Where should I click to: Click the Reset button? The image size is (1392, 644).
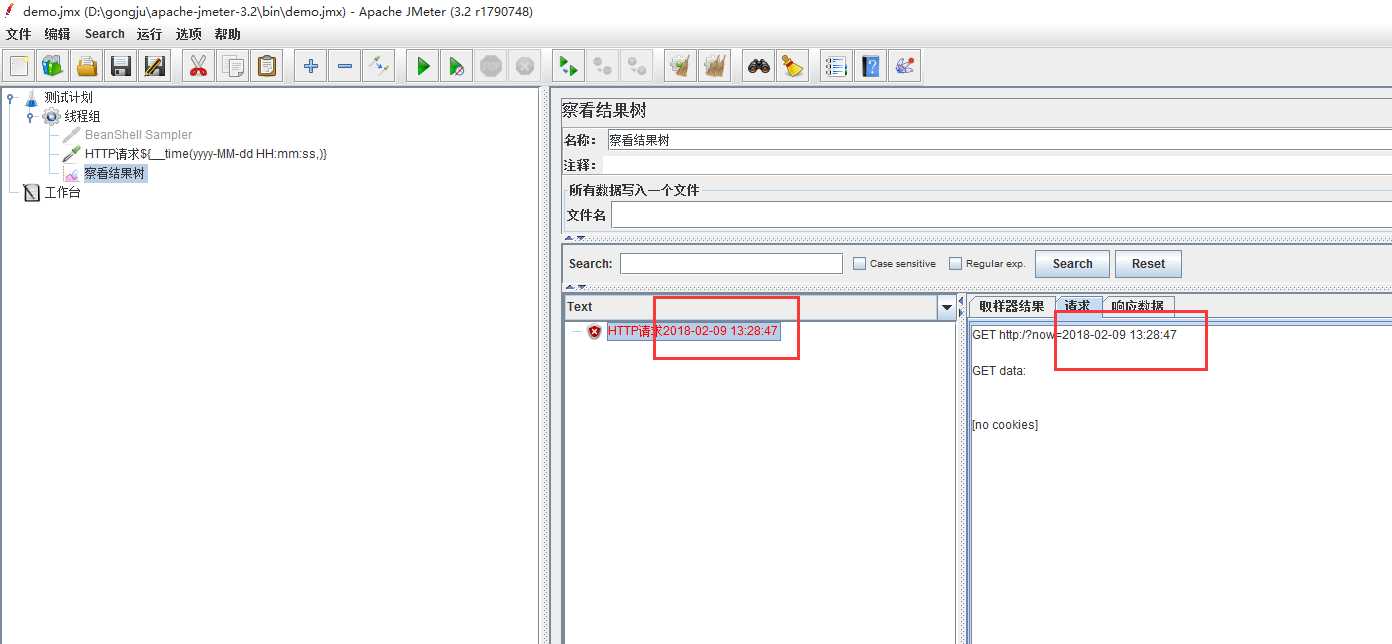click(x=1148, y=264)
